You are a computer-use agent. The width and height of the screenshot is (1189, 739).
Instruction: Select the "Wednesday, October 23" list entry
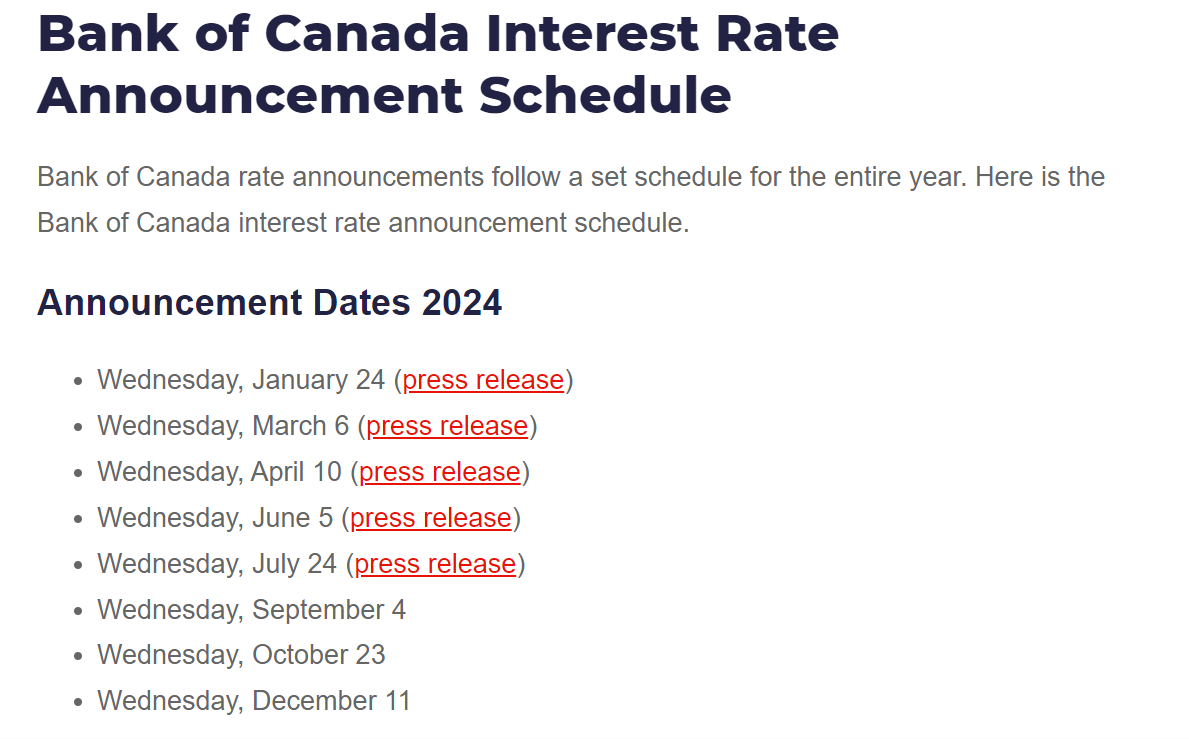241,656
